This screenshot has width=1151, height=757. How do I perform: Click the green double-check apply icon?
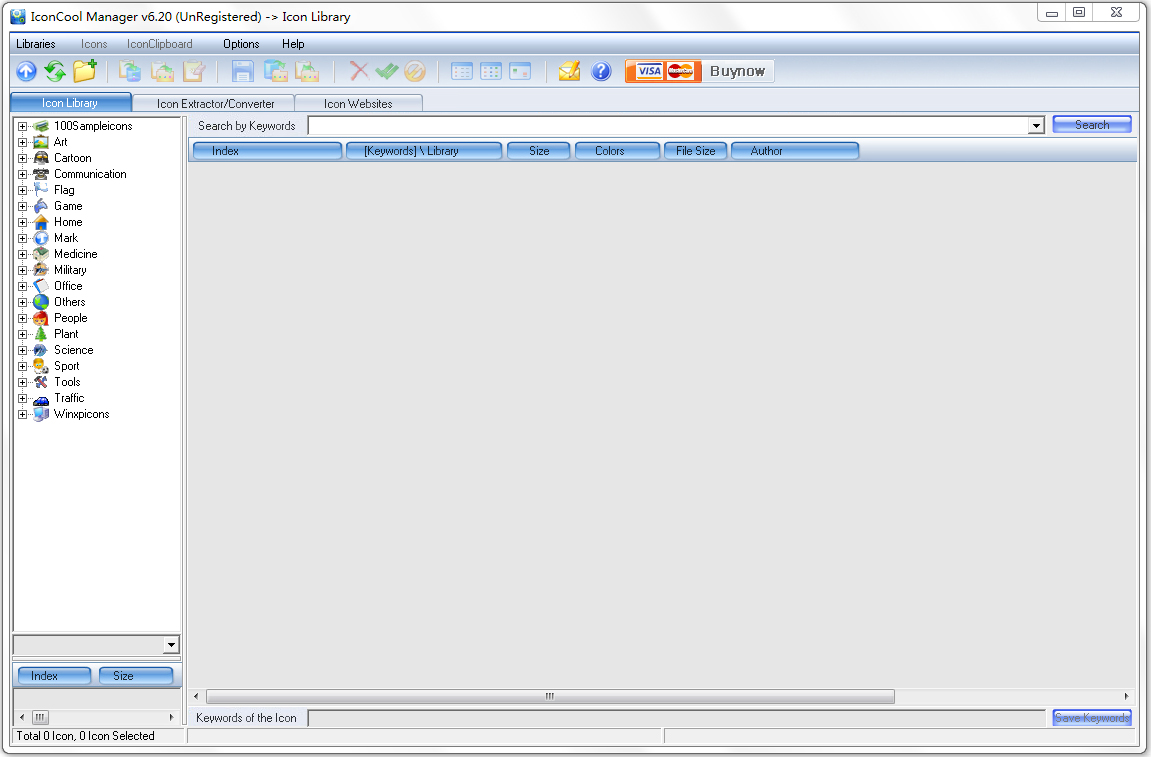coord(387,70)
